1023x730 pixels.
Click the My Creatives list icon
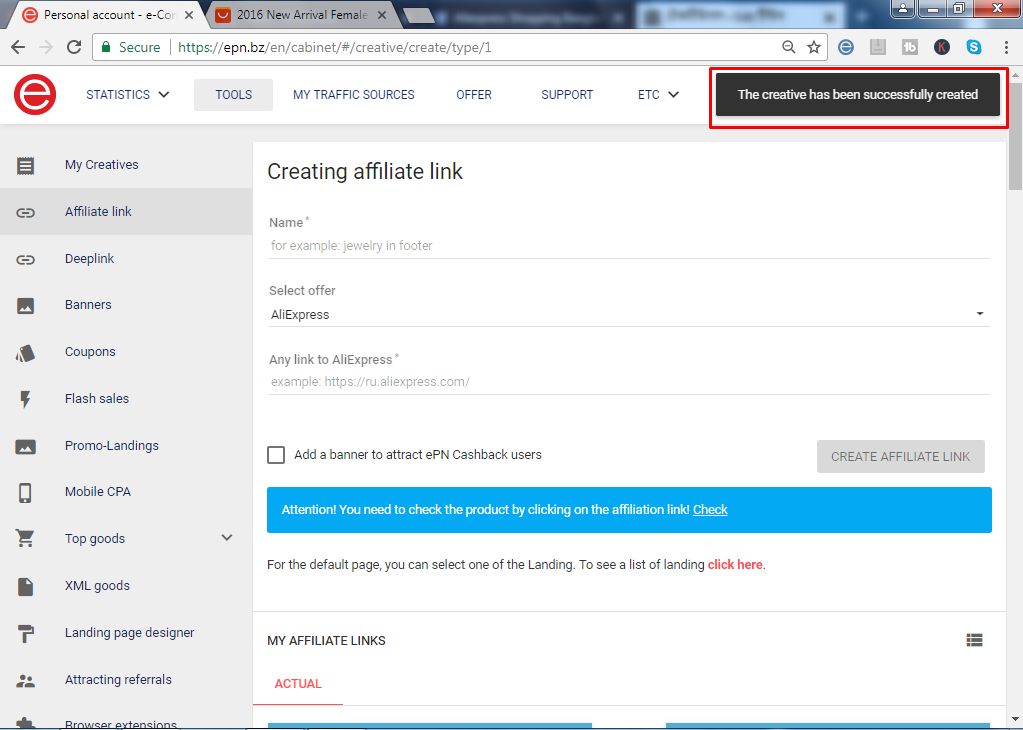(x=25, y=166)
